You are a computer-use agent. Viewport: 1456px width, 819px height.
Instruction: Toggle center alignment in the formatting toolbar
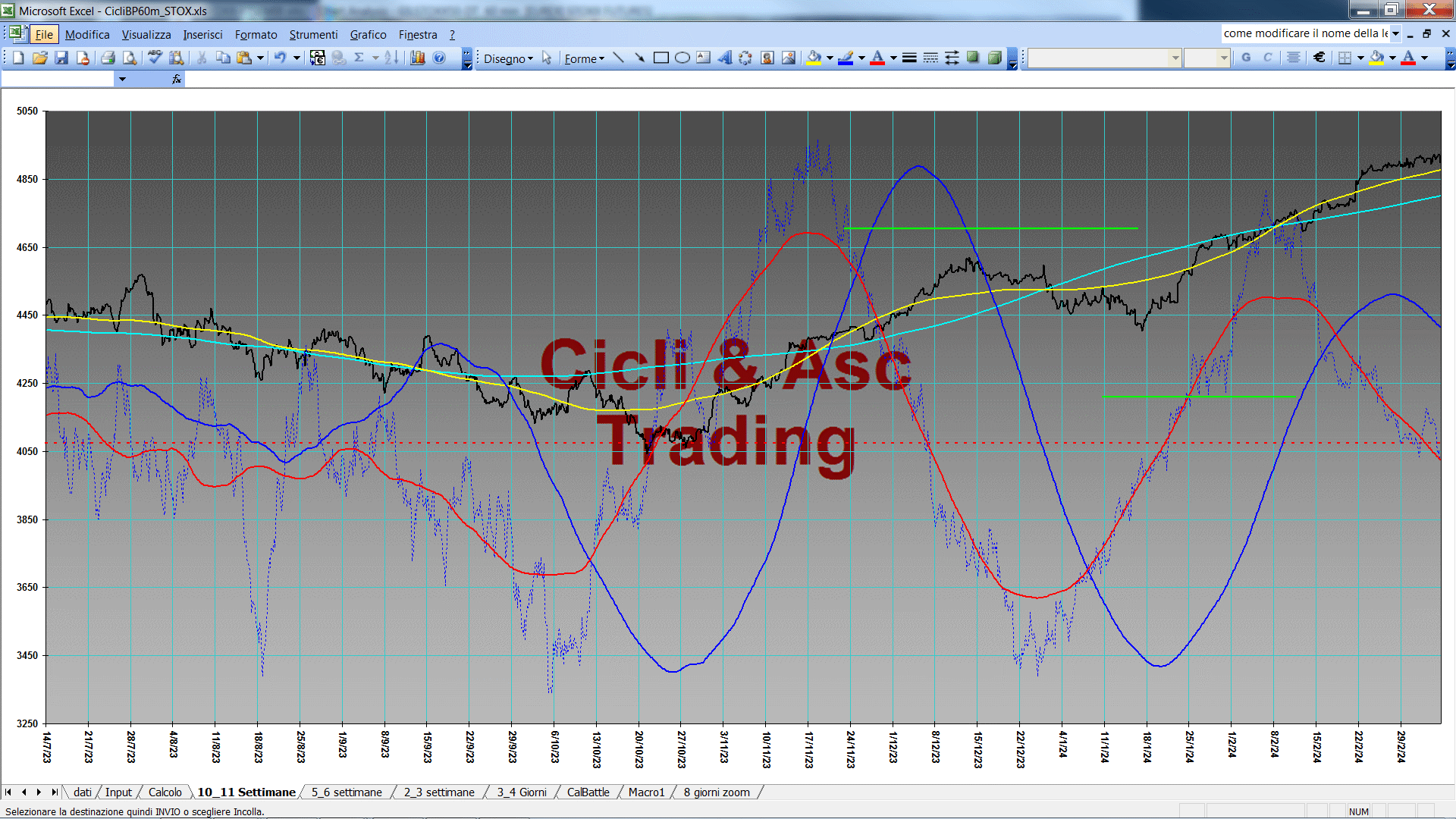click(1294, 58)
